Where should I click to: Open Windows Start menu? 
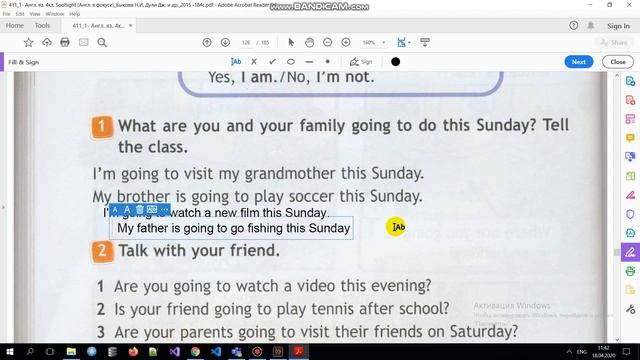pyautogui.click(x=9, y=351)
